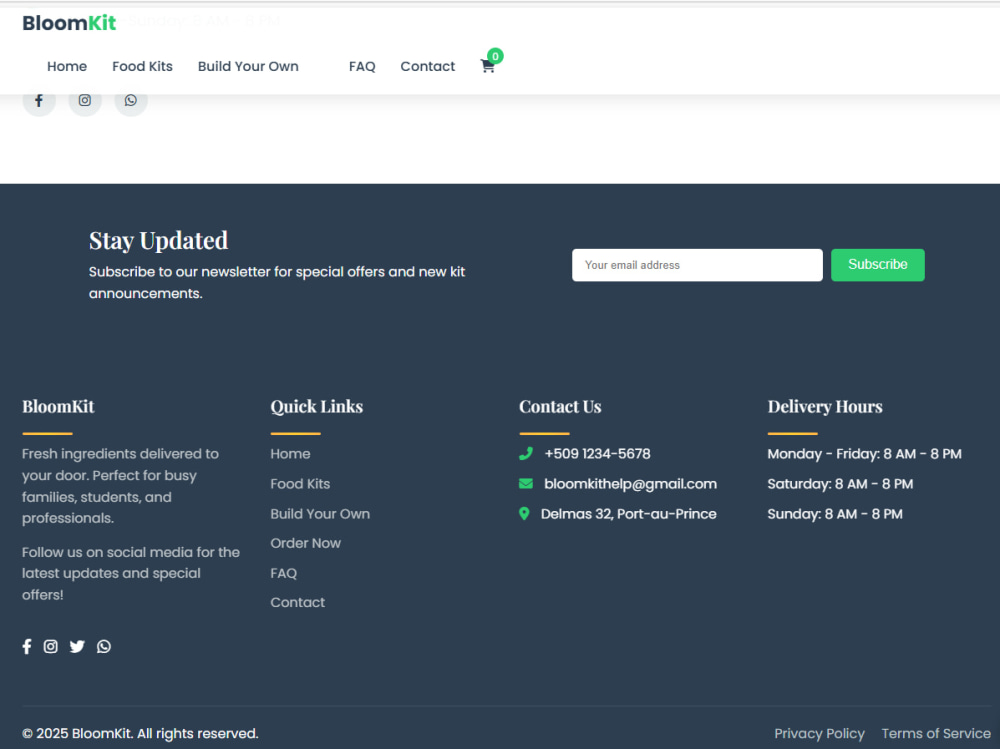Click email bloomkithelp@gmail.com
1000x749 pixels.
click(630, 484)
